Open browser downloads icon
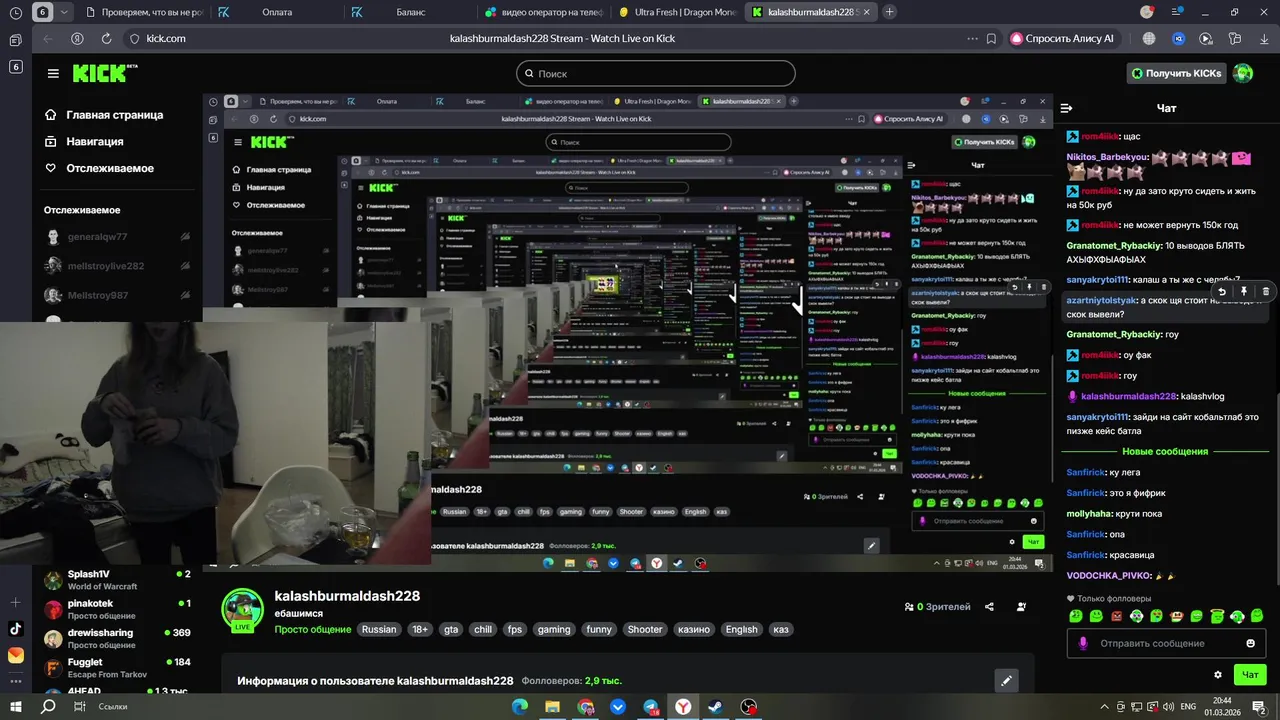The image size is (1280, 720). pos(1262,38)
